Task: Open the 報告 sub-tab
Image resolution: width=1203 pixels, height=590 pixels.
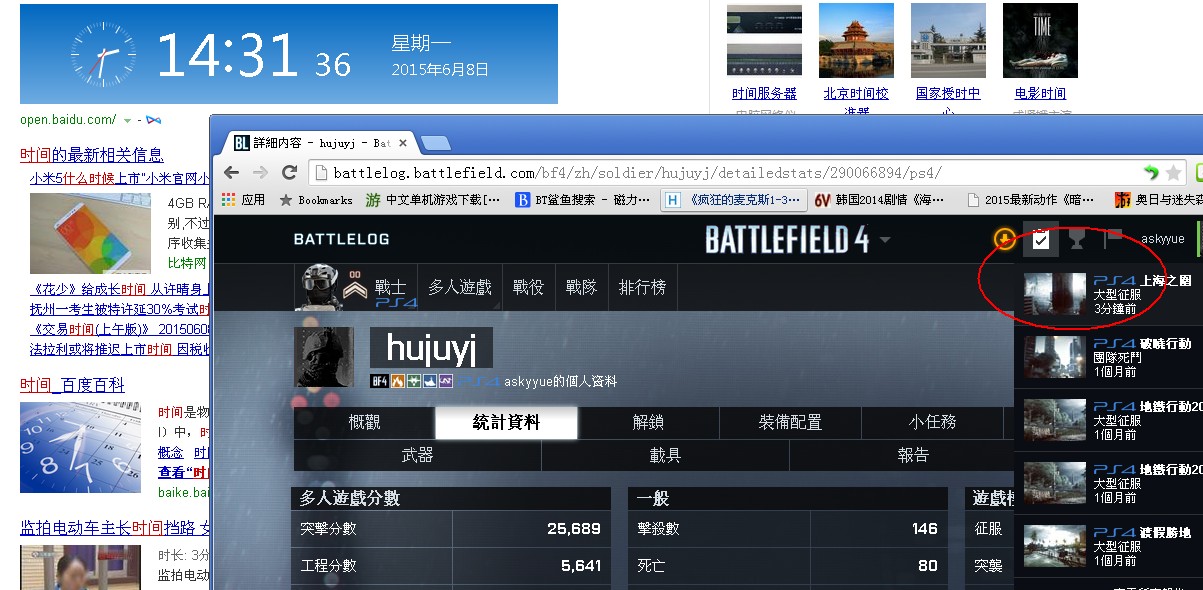Action: [913, 455]
